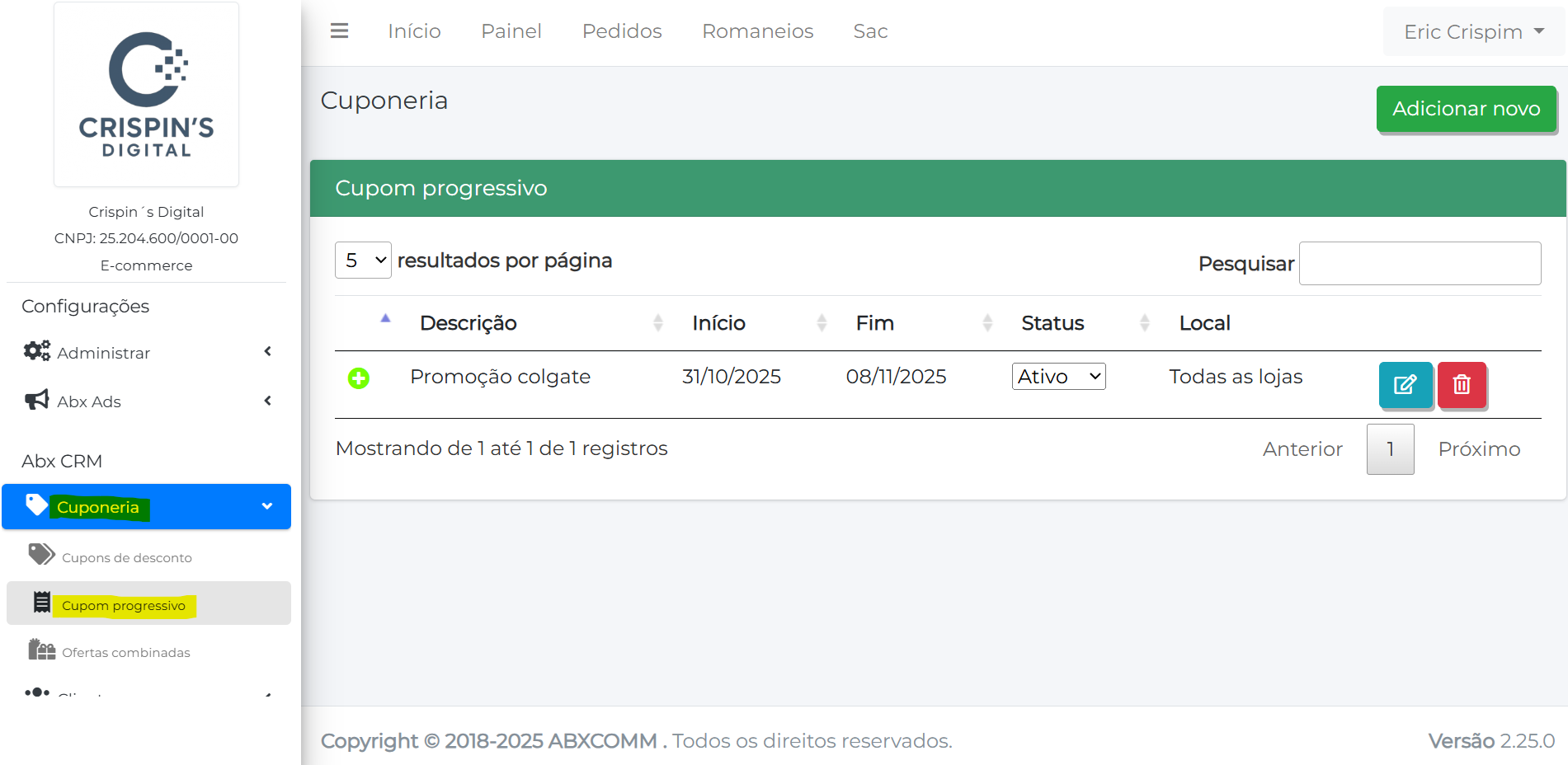This screenshot has width=1568, height=765.
Task: Open results per page dropdown
Action: (x=363, y=260)
